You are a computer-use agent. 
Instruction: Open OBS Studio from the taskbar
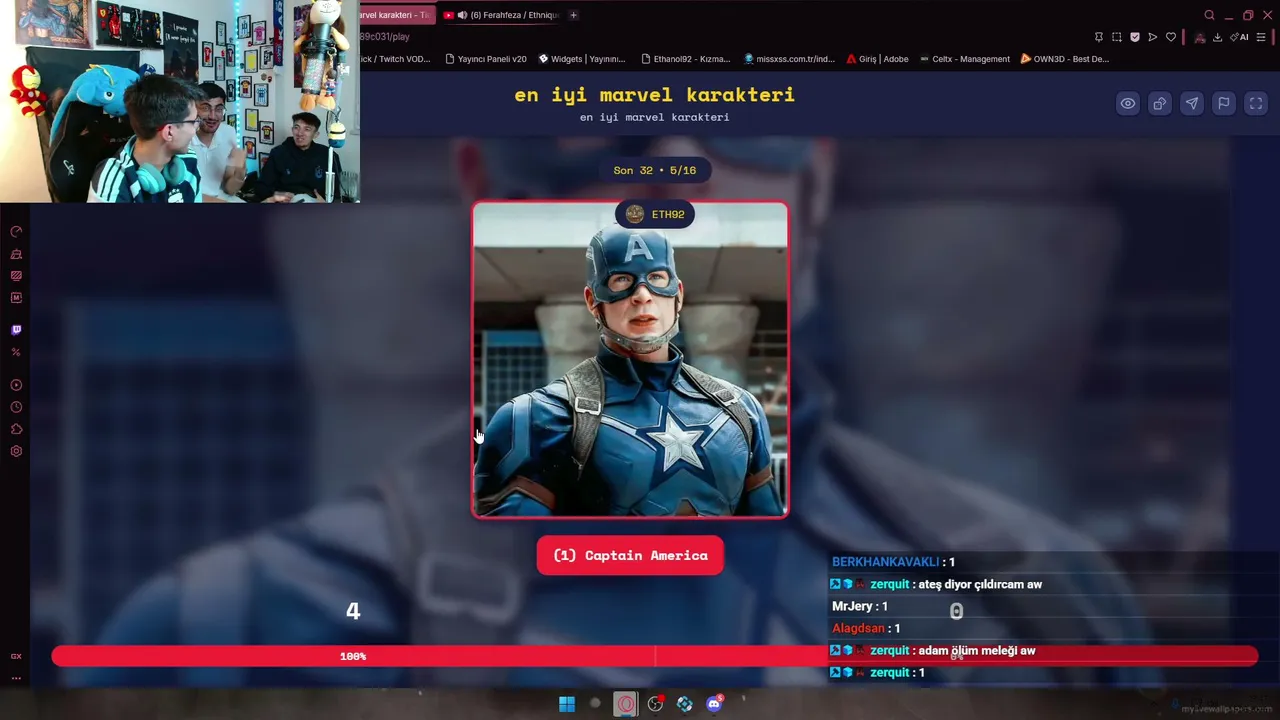[x=655, y=704]
